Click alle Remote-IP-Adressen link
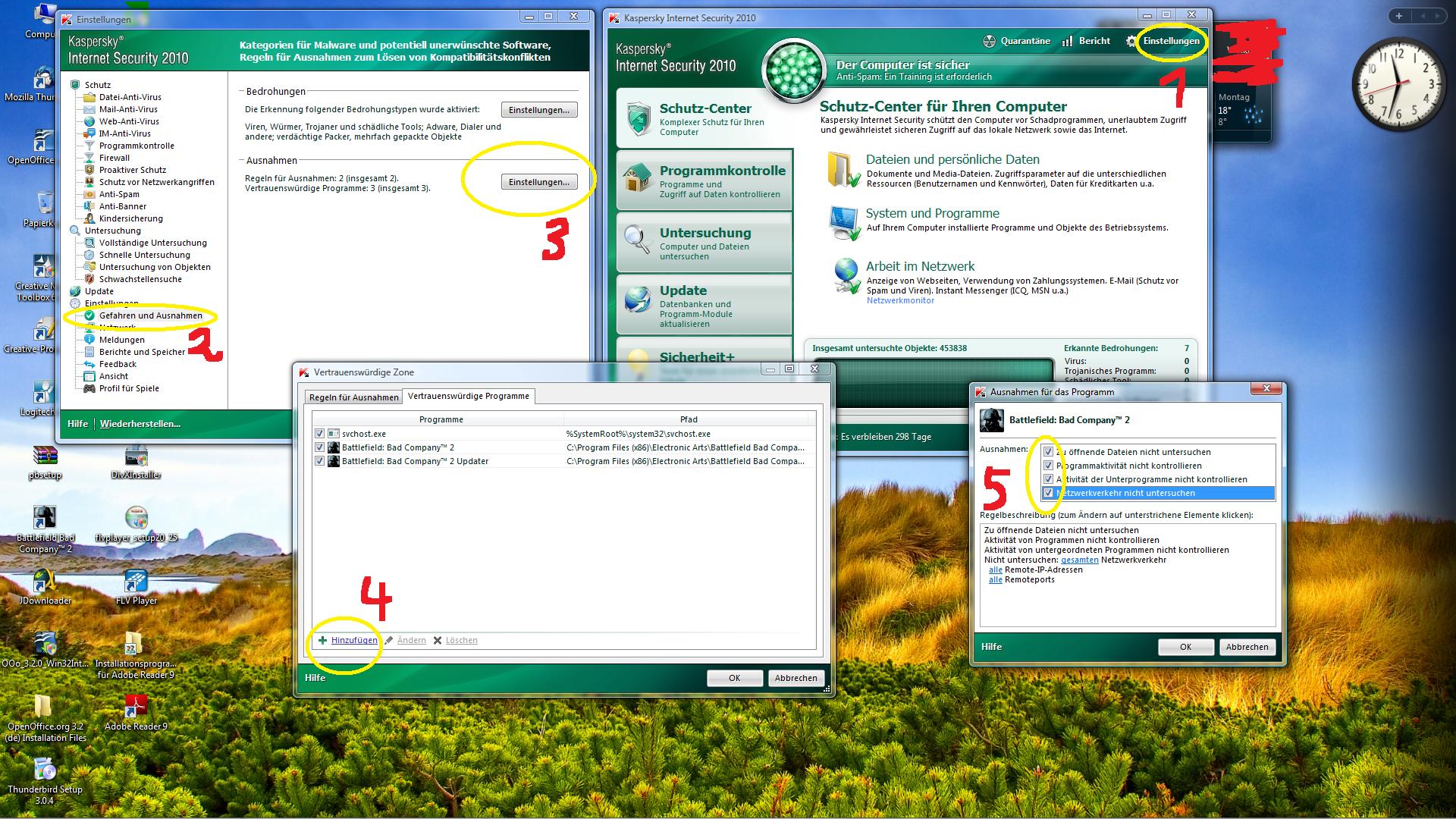Screen dimensions: 1456x819 [995, 570]
